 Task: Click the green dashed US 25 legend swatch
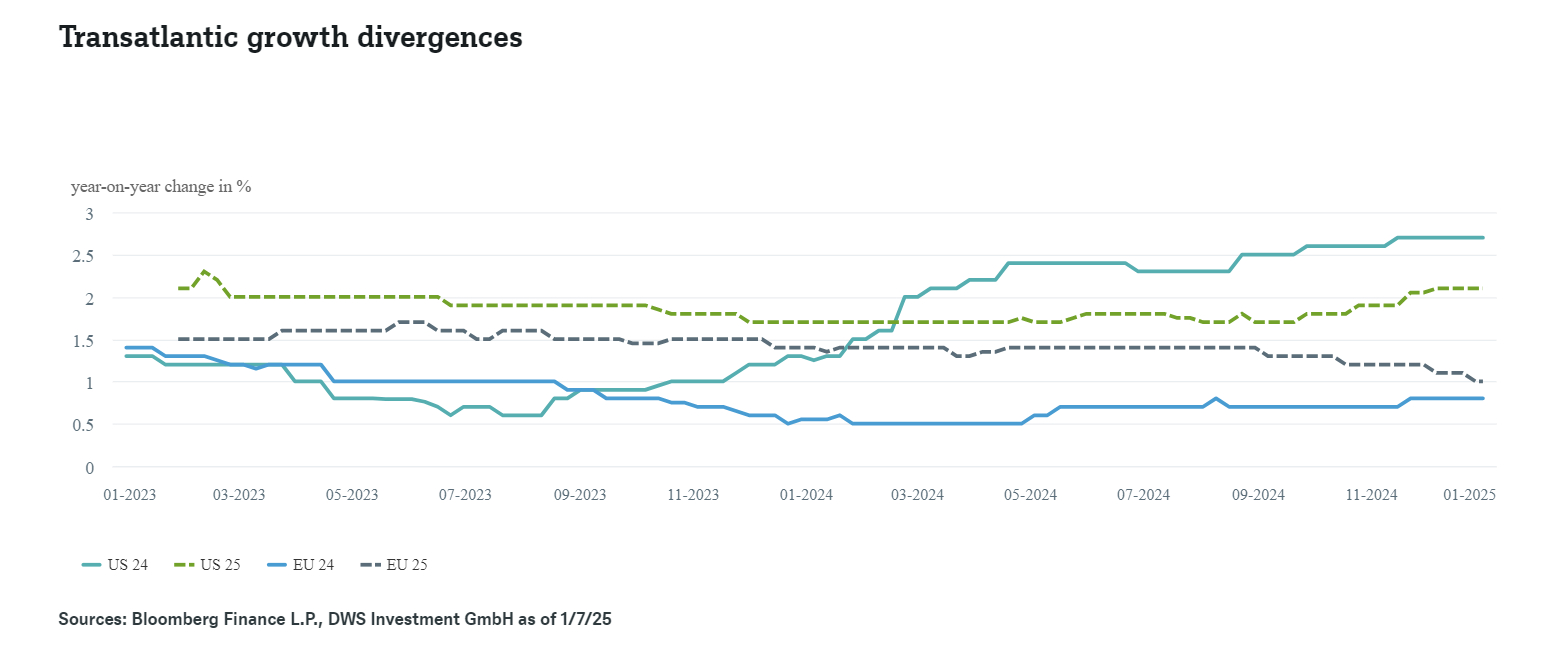coord(184,565)
